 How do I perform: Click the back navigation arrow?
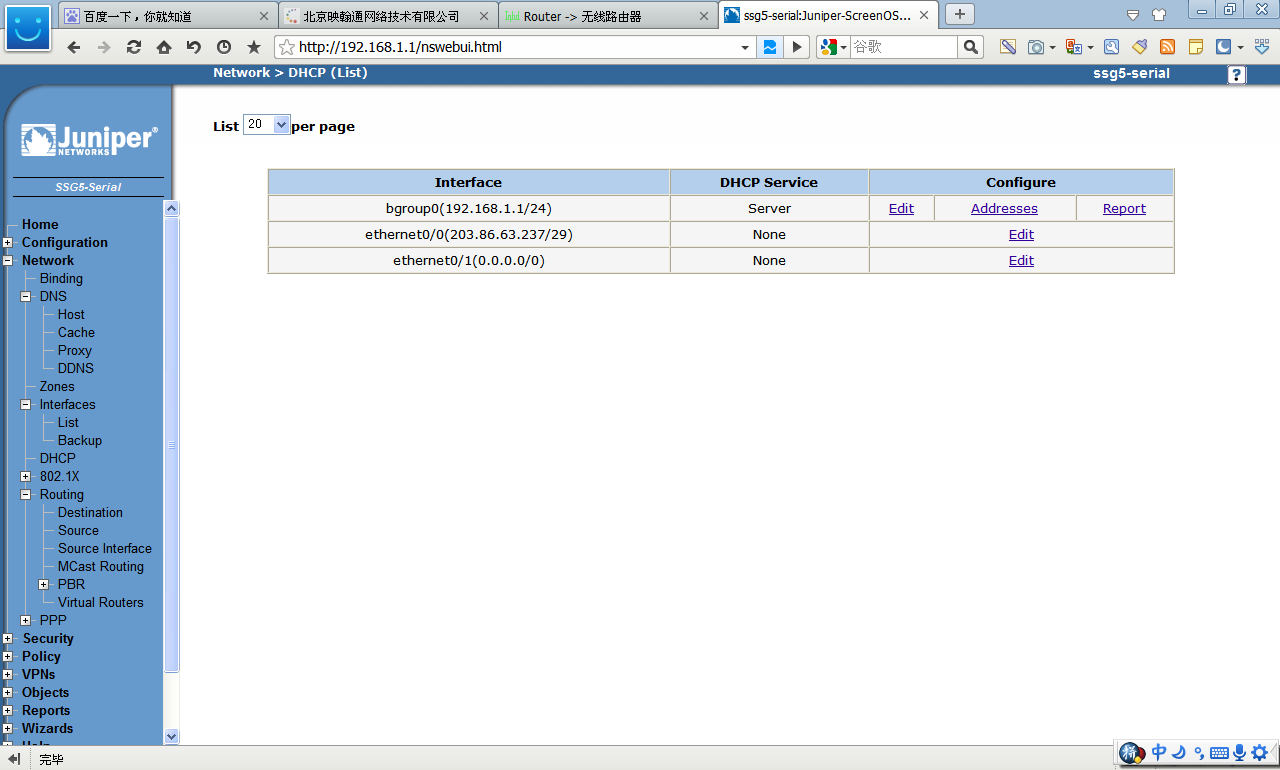coord(74,47)
